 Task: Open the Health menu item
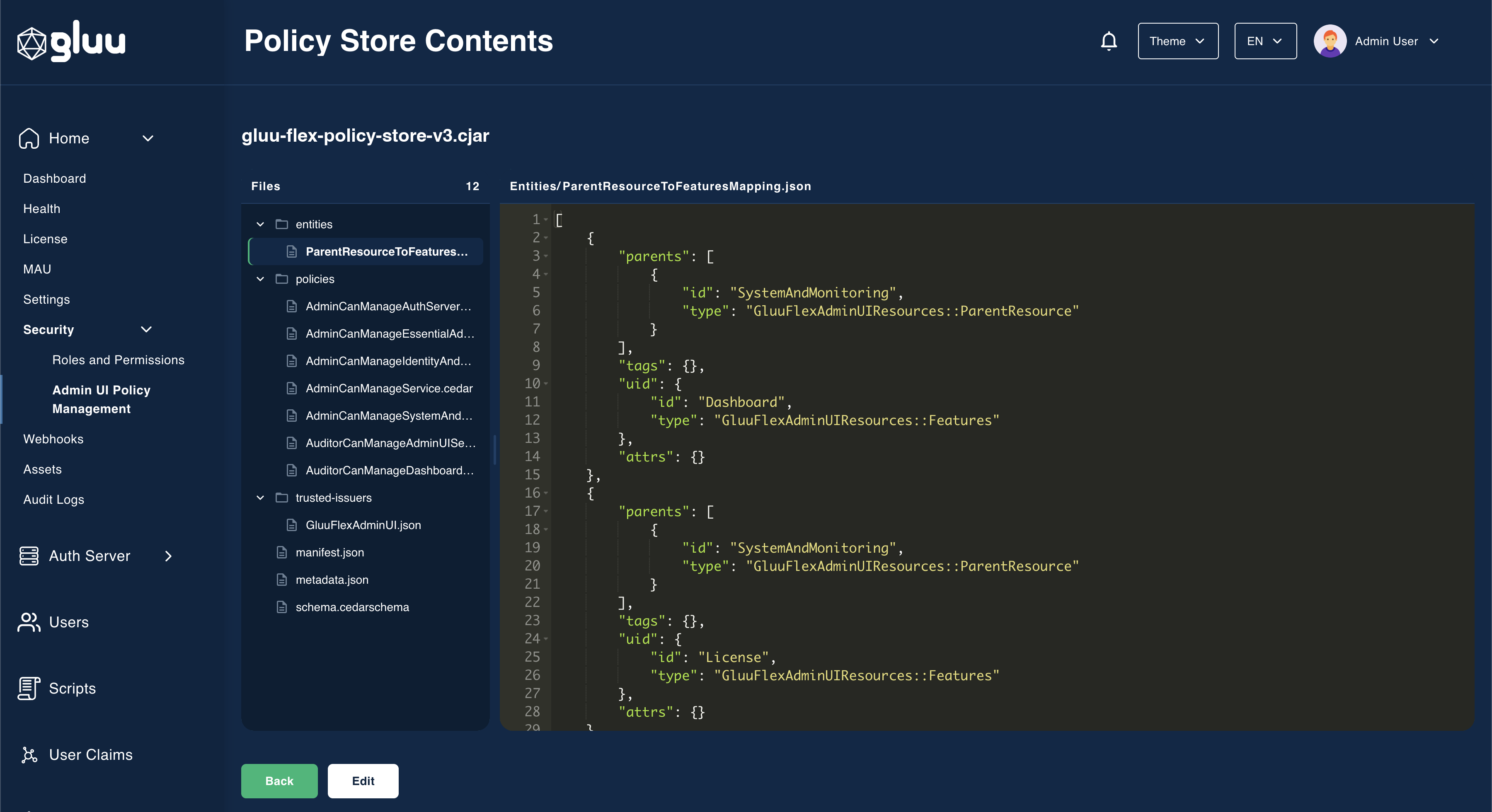[42, 208]
